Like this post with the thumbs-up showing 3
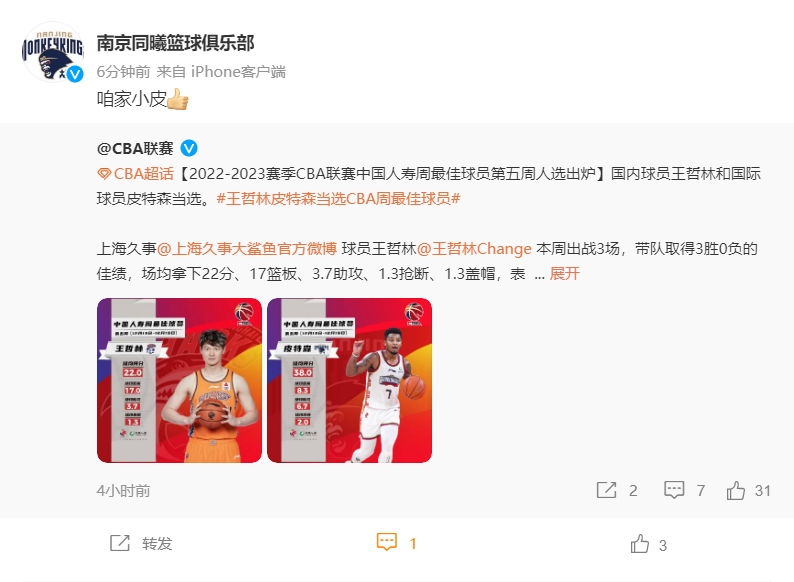The image size is (794, 582). point(640,544)
